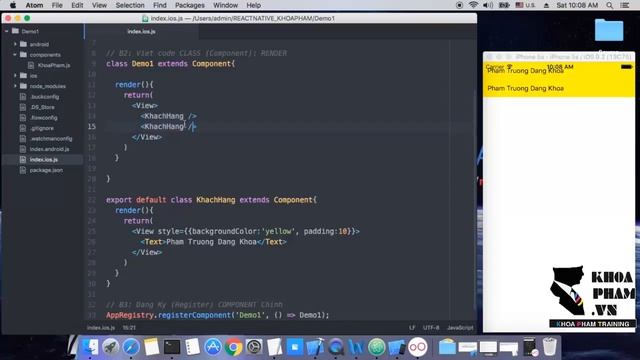Open Terminal from the Dock
Viewport: 640px width, 360px height.
(x=172, y=347)
